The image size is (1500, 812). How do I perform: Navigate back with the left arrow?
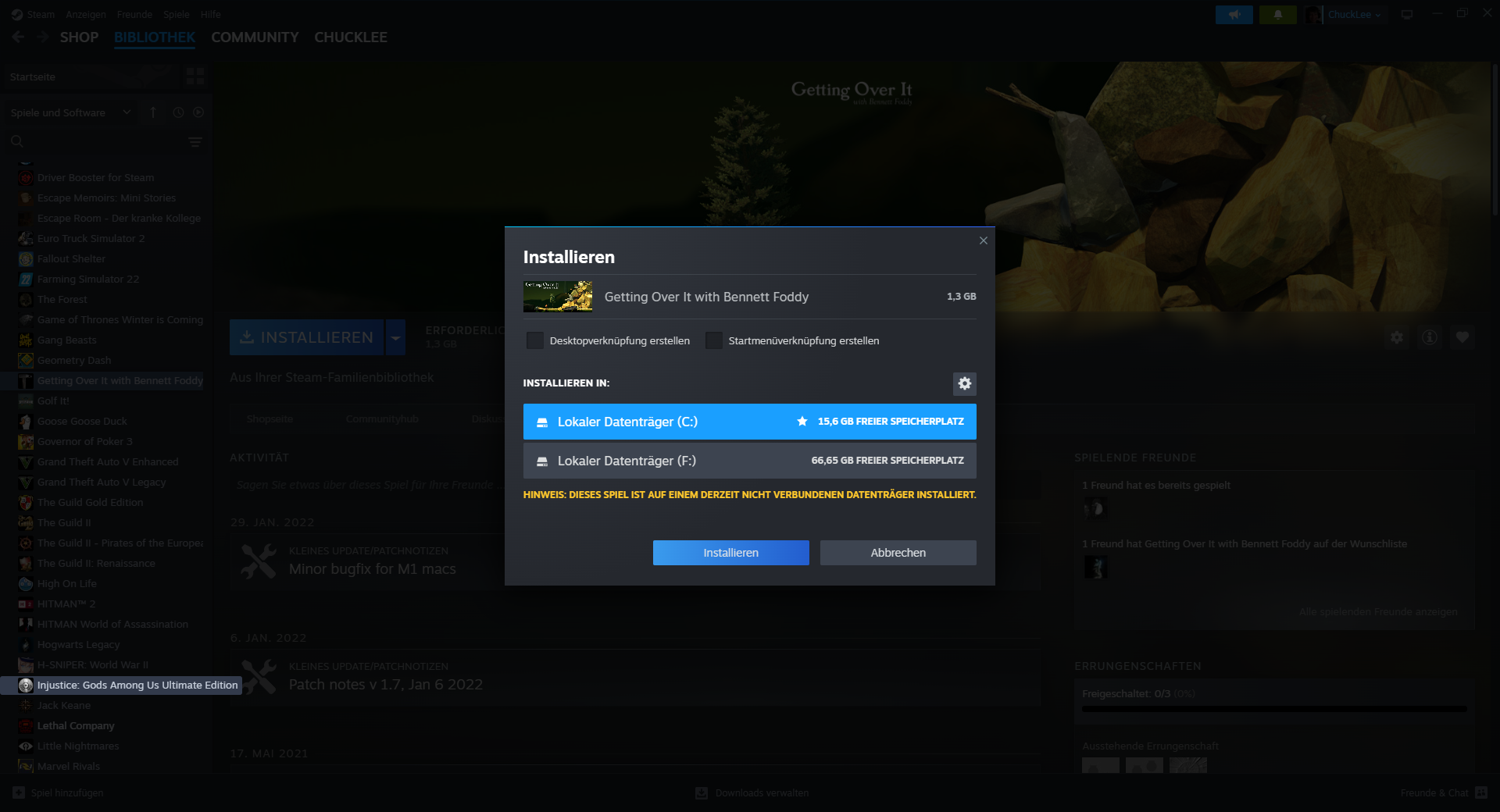[19, 37]
